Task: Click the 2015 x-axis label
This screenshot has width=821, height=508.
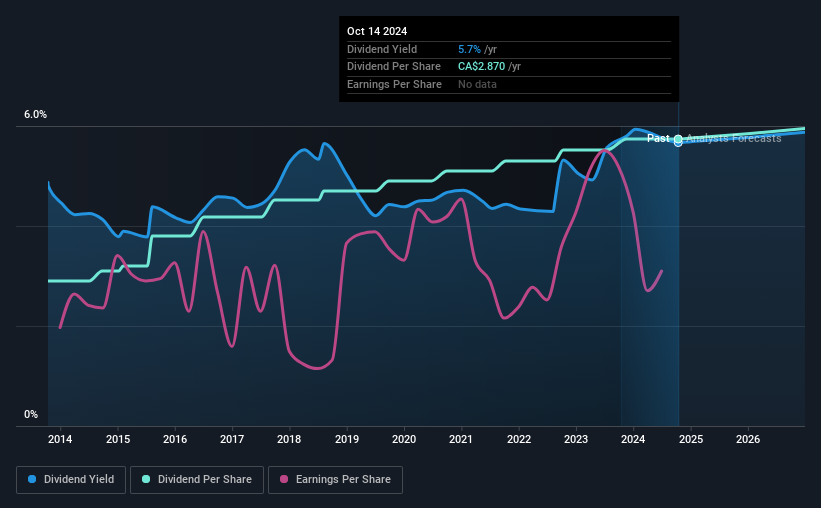Action: click(x=118, y=439)
